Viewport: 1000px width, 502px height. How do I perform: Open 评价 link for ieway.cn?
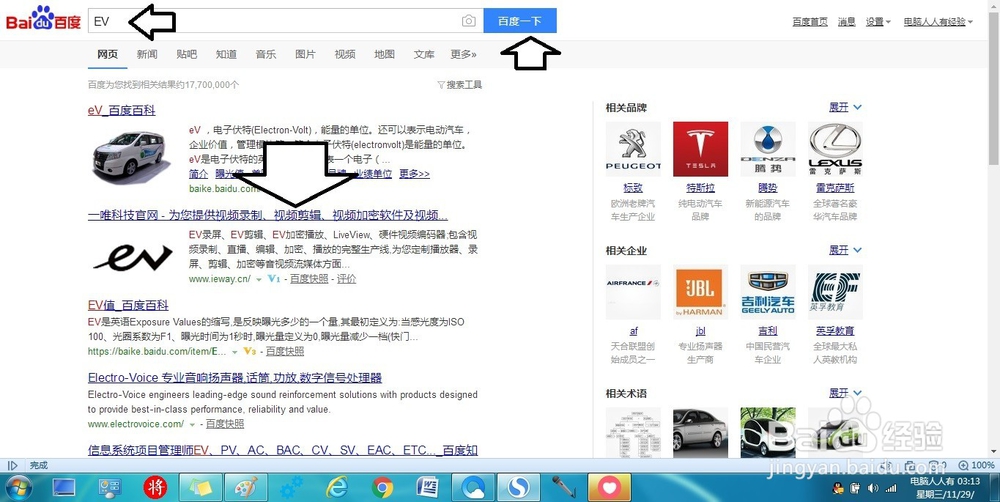346,279
